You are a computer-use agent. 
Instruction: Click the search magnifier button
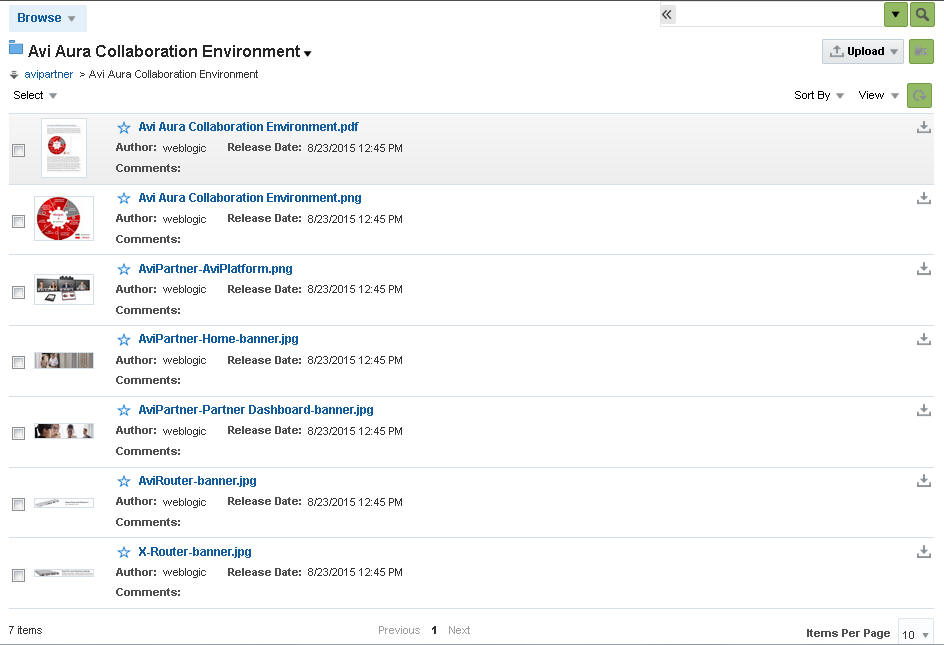click(x=922, y=14)
